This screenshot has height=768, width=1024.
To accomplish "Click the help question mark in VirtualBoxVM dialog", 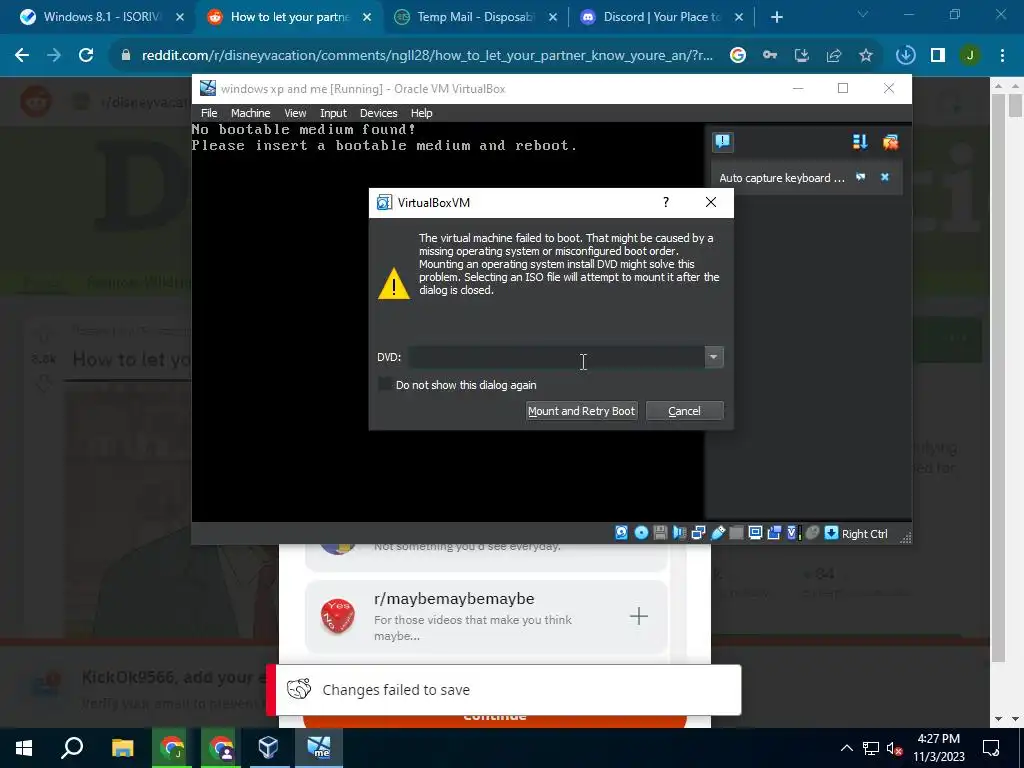I will point(665,202).
